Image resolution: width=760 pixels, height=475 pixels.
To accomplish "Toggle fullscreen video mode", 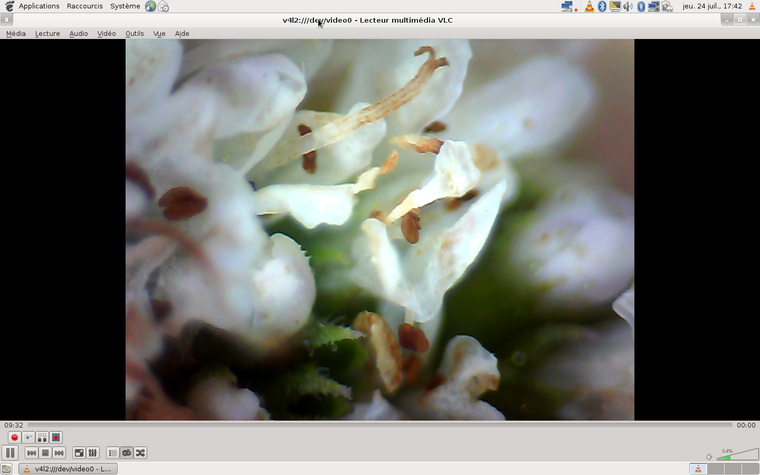I will [x=79, y=453].
